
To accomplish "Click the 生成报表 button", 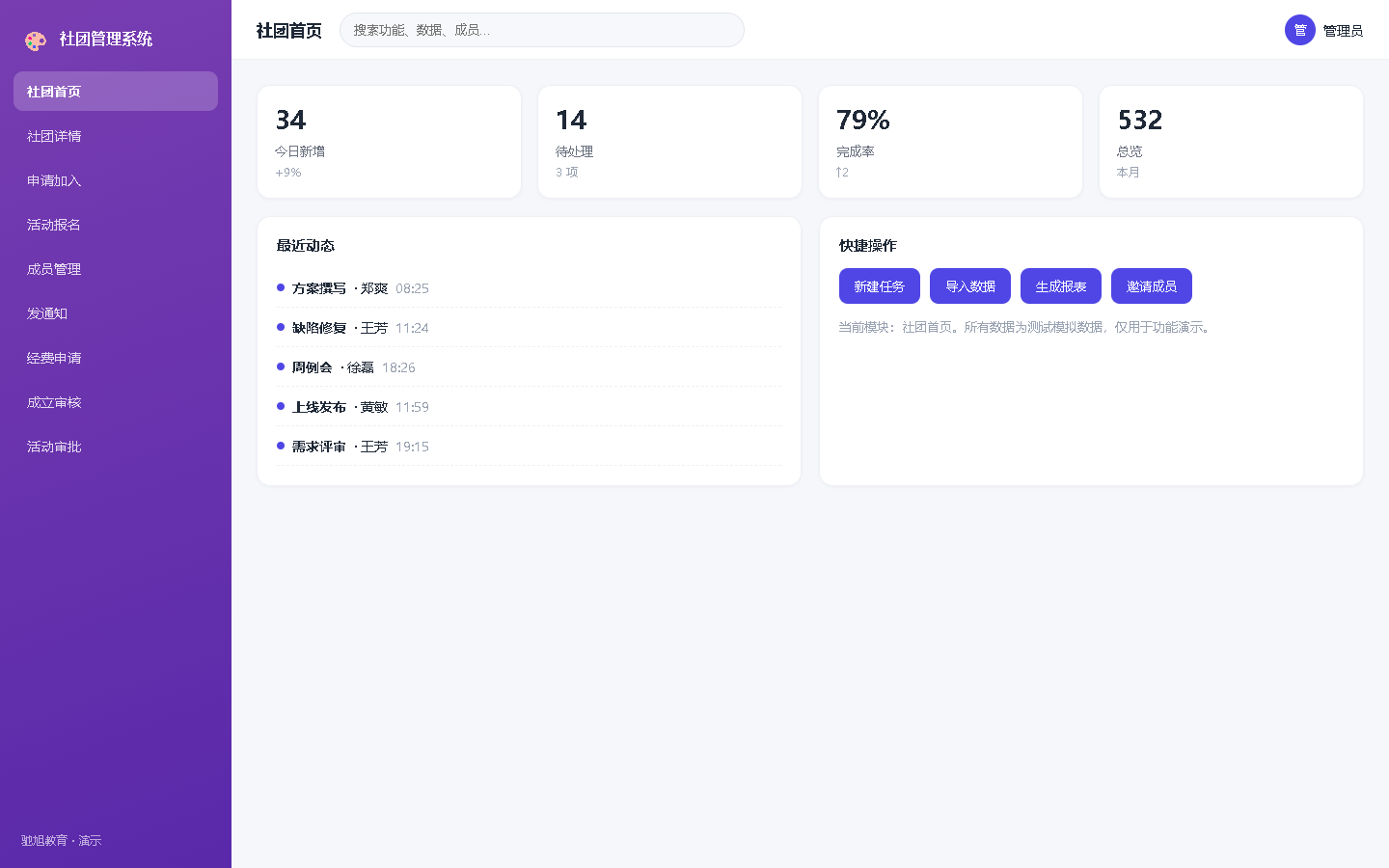I will click(1060, 286).
